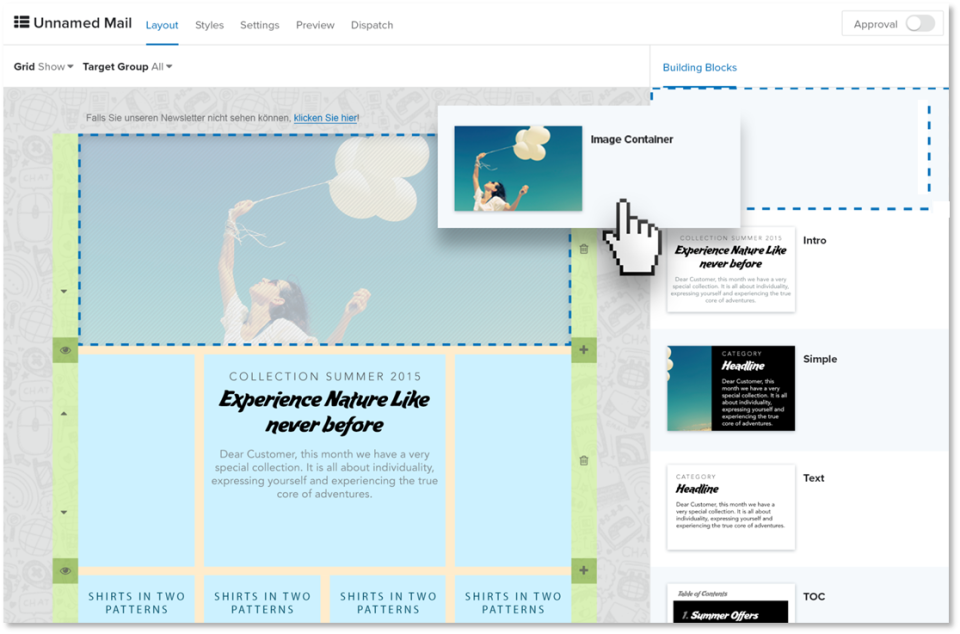This screenshot has height=634, width=960.
Task: Delete the intro text block via trash icon
Action: click(x=584, y=460)
